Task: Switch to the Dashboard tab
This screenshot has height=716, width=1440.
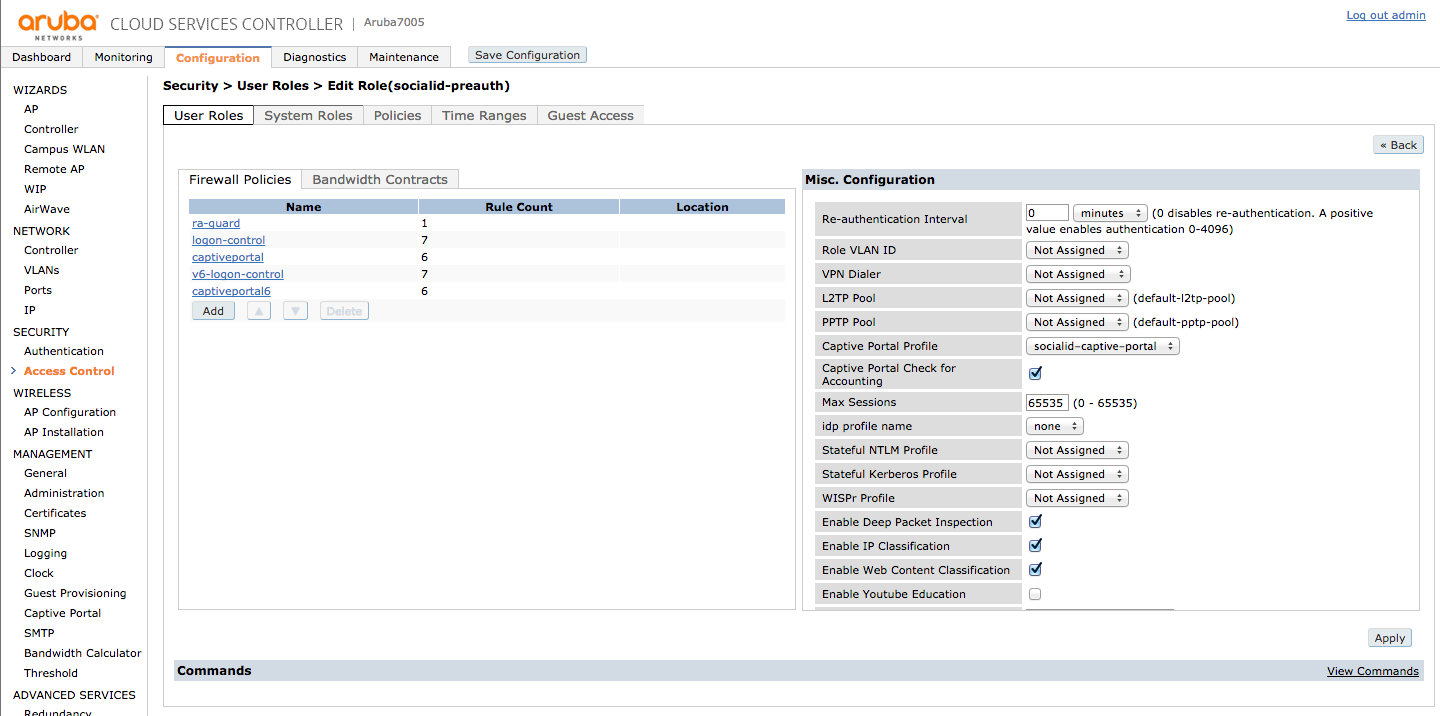Action: click(42, 57)
